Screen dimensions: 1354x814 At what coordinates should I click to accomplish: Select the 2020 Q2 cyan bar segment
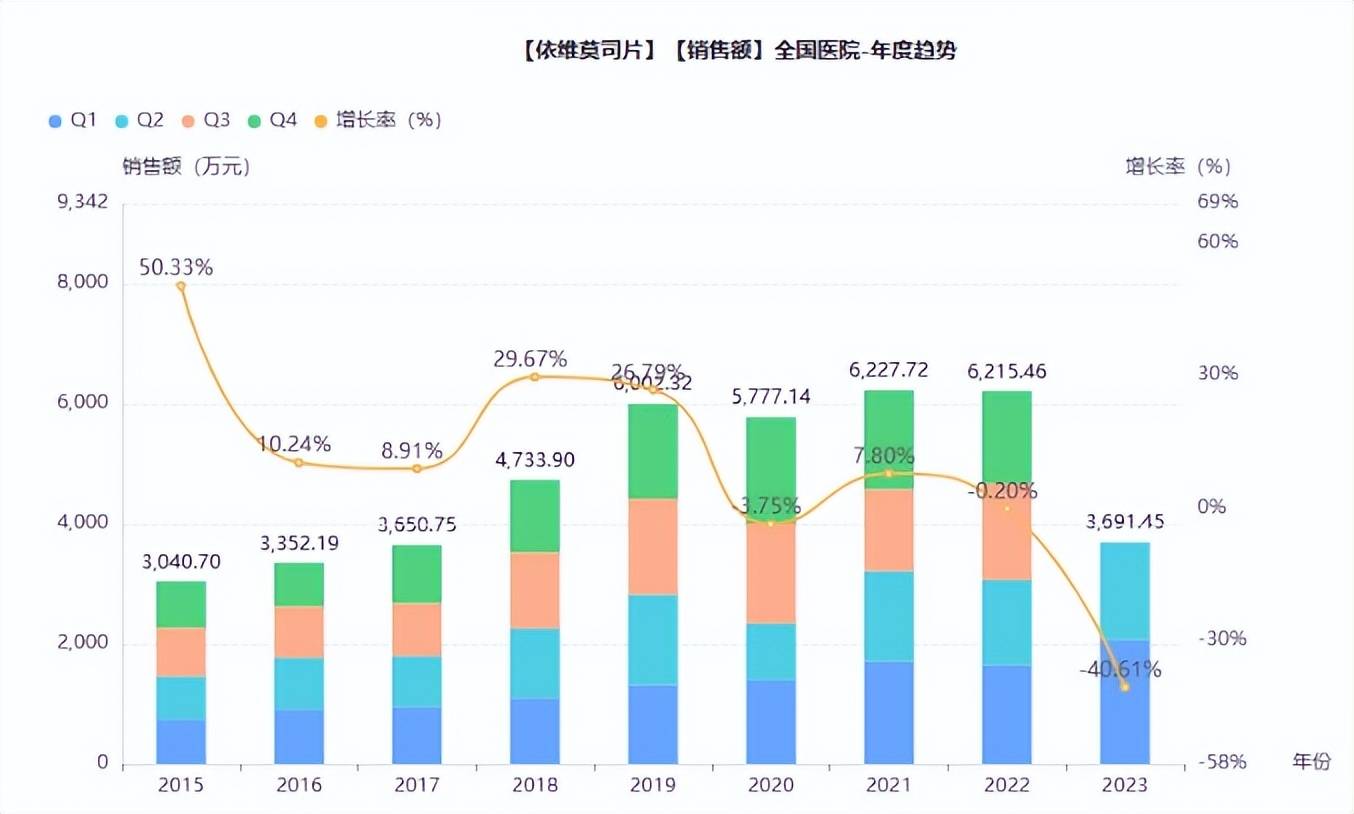(771, 652)
